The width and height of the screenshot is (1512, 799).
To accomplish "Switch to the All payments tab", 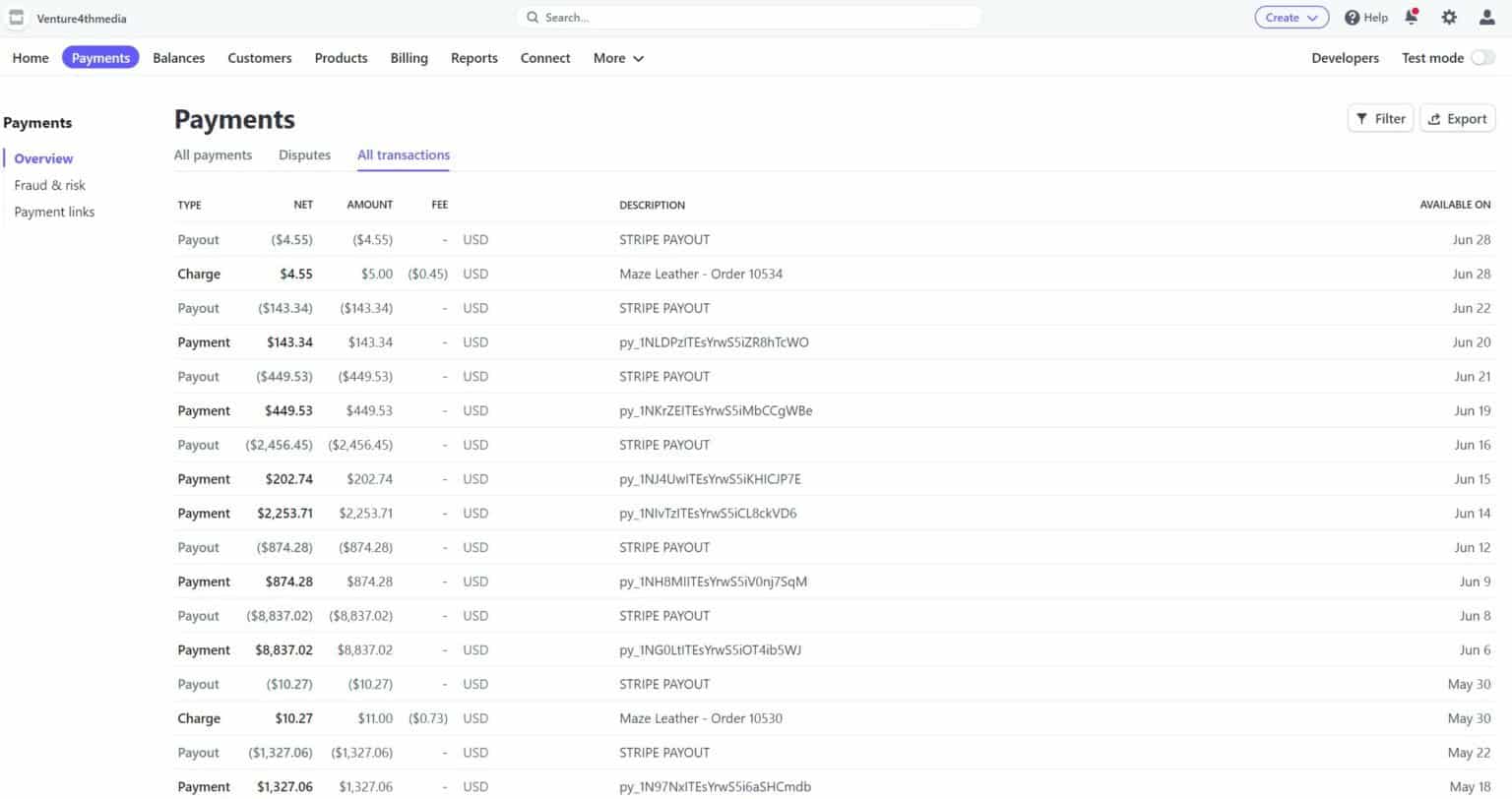I will coord(213,154).
